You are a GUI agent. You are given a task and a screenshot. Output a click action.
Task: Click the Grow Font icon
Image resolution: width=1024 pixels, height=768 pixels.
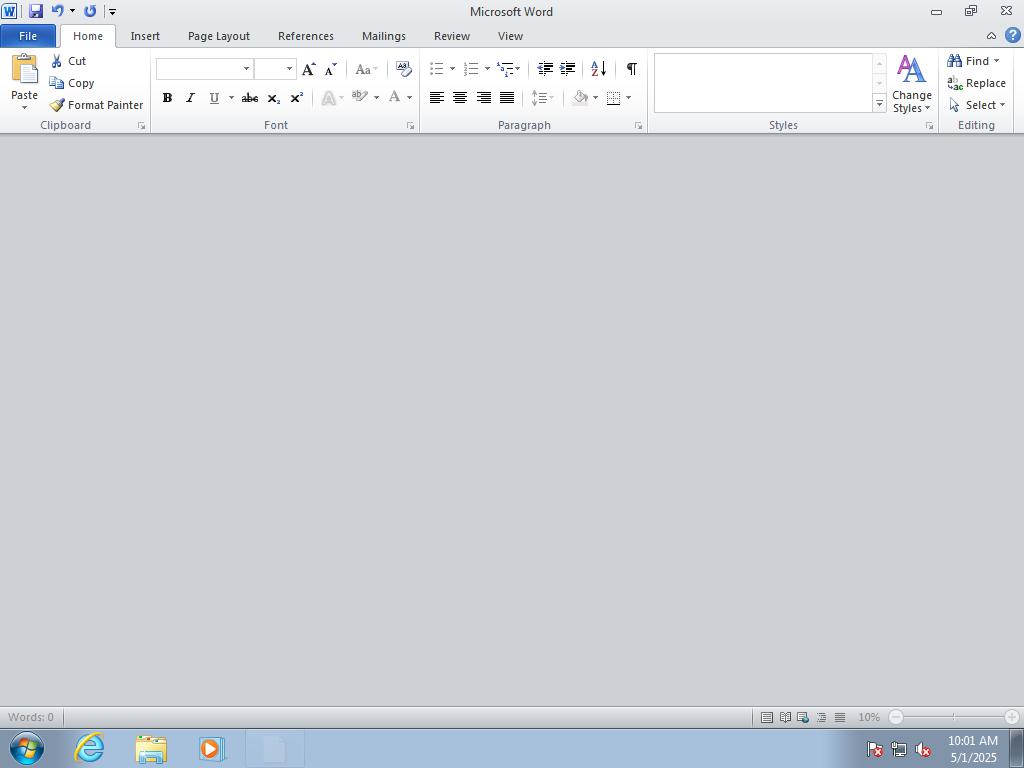click(309, 69)
